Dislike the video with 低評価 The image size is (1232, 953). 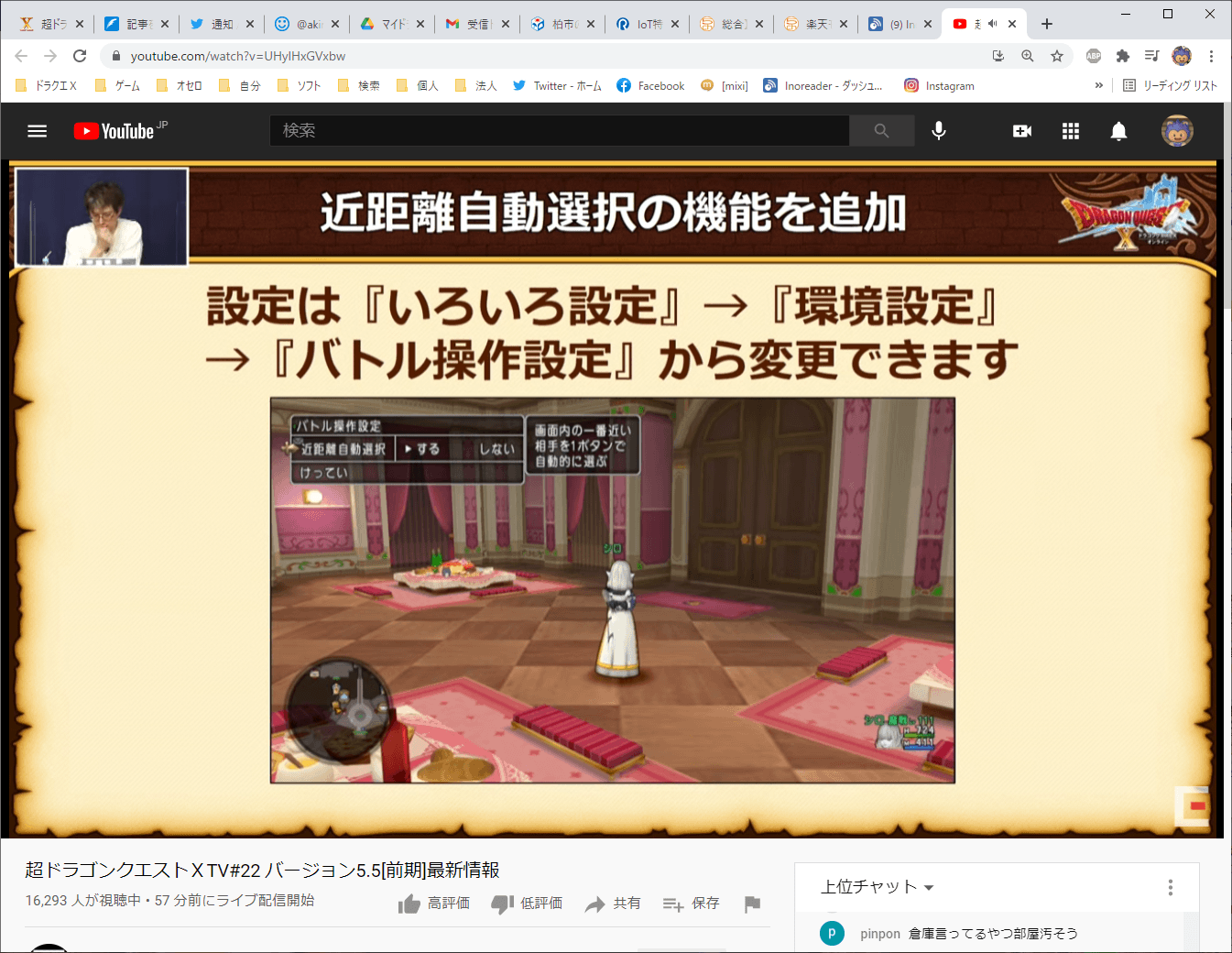tap(527, 904)
